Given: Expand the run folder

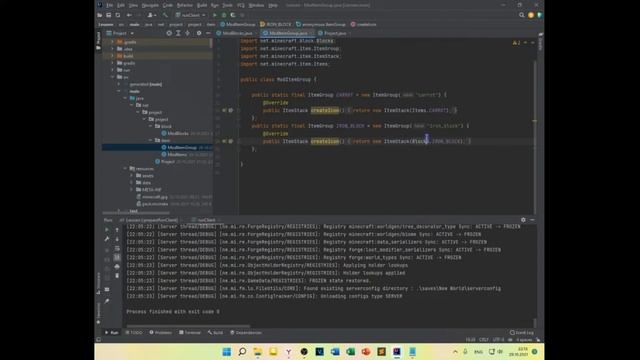Looking at the screenshot, I should point(113,70).
